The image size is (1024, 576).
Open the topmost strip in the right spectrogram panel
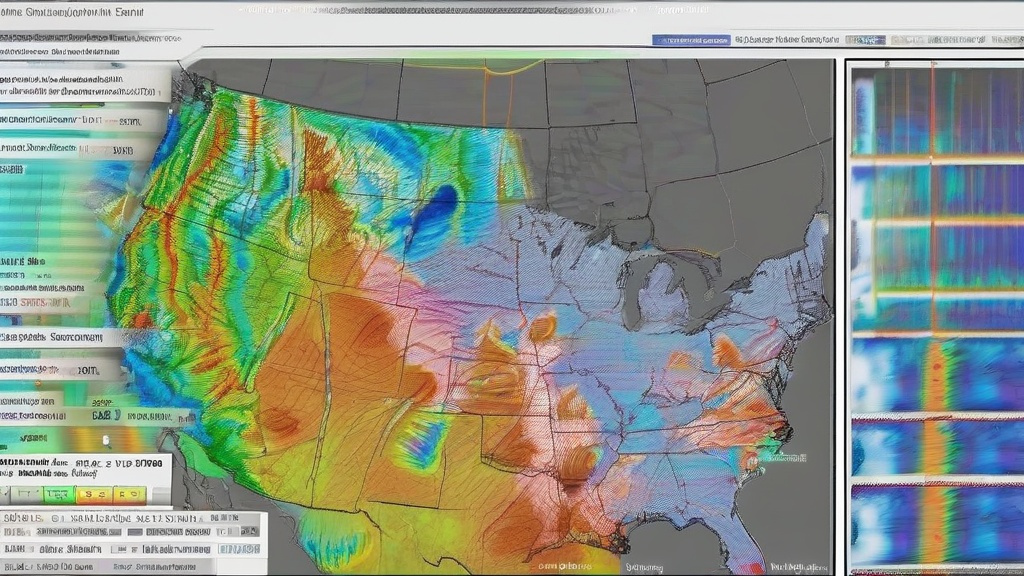click(x=938, y=110)
